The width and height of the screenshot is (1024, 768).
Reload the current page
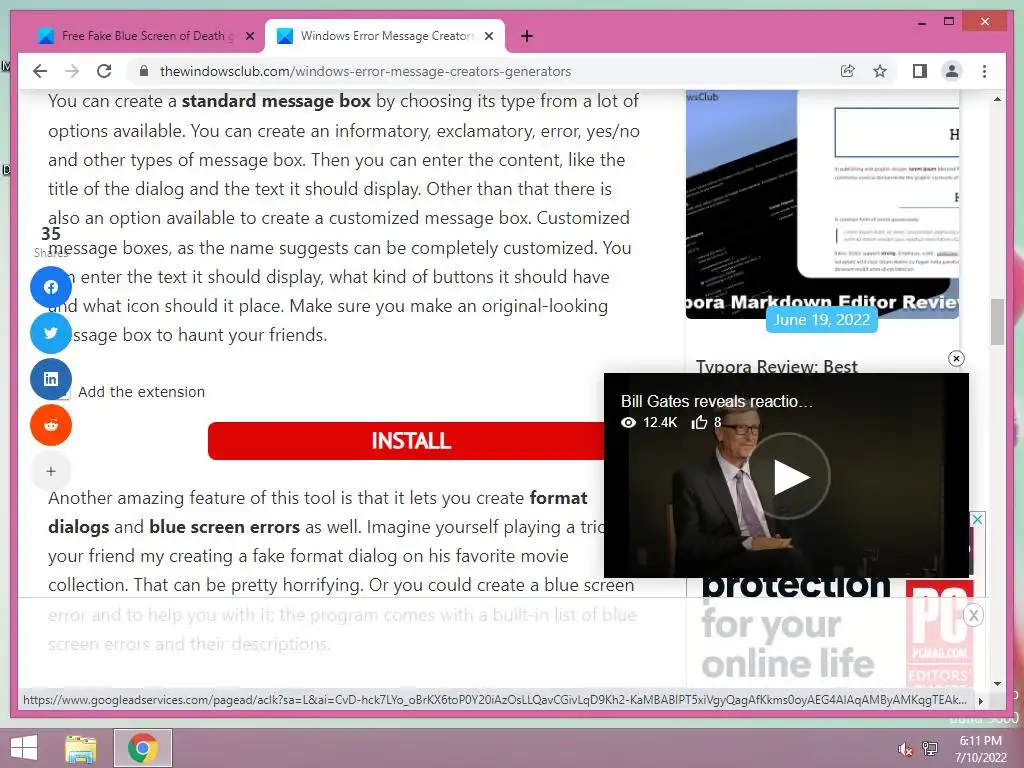coord(104,71)
